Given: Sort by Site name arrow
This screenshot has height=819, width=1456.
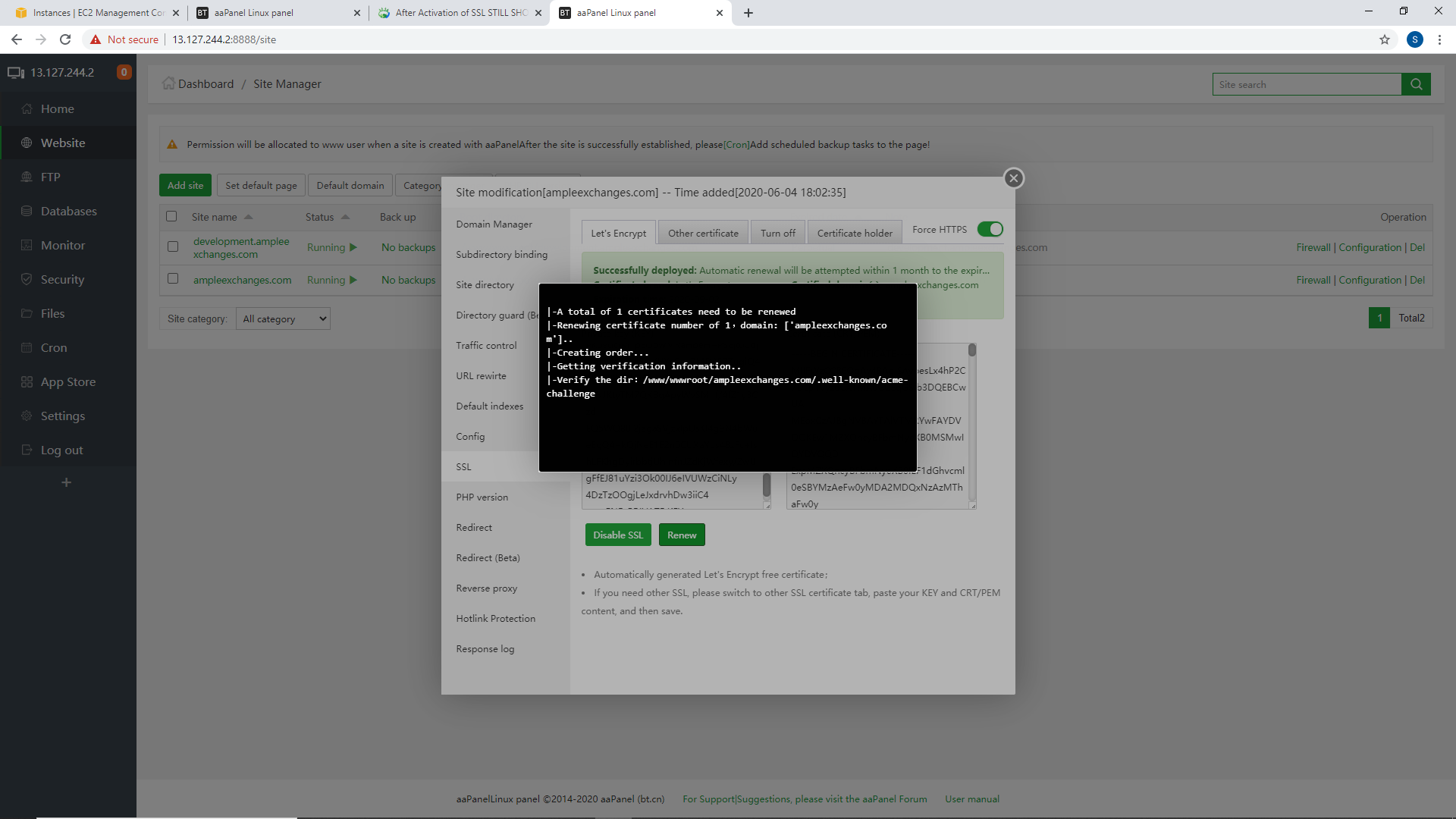Looking at the screenshot, I should tap(248, 217).
